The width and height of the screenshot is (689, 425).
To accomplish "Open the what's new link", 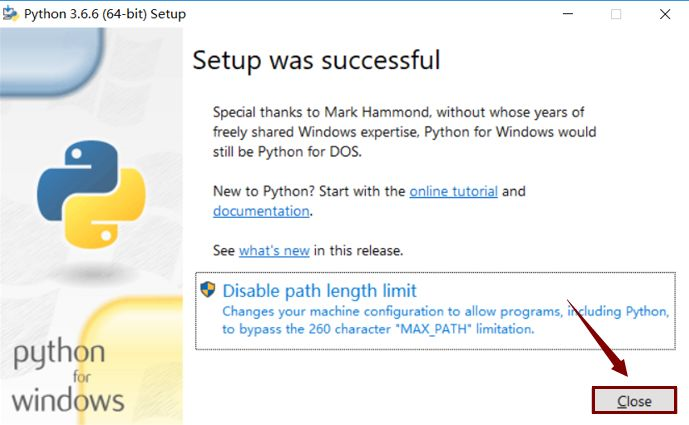I will pyautogui.click(x=274, y=251).
